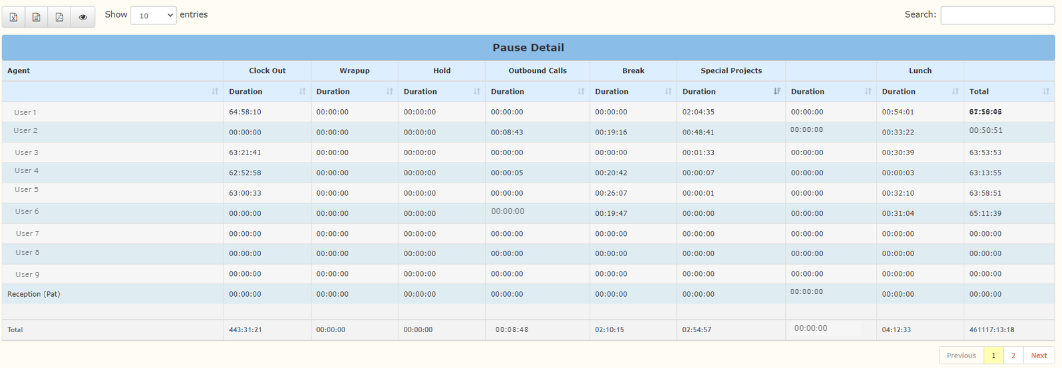Click User 6 total value 65:11:39
The width and height of the screenshot is (1062, 371).
tap(985, 214)
